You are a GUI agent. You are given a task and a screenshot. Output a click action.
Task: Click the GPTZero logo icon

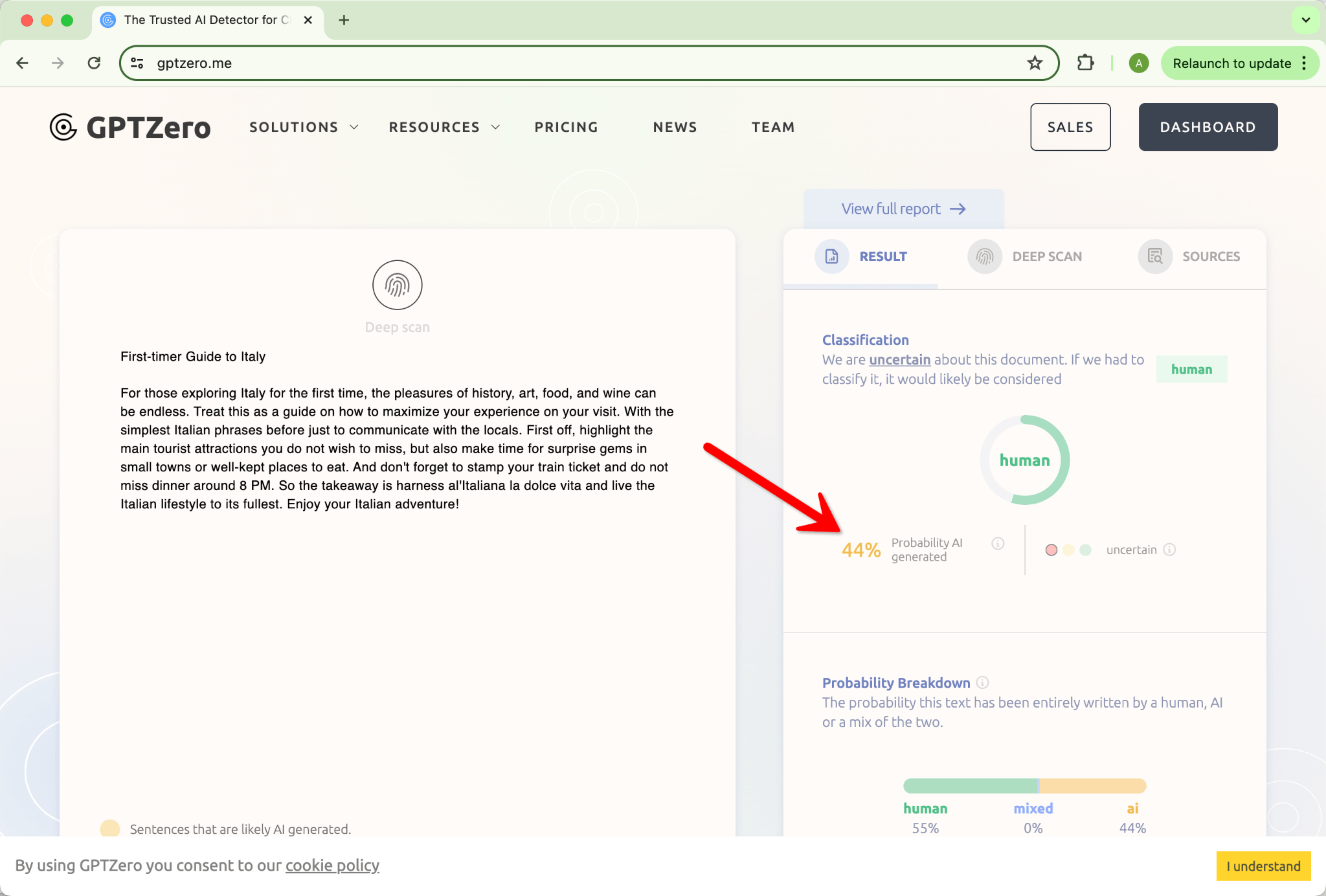[x=63, y=127]
